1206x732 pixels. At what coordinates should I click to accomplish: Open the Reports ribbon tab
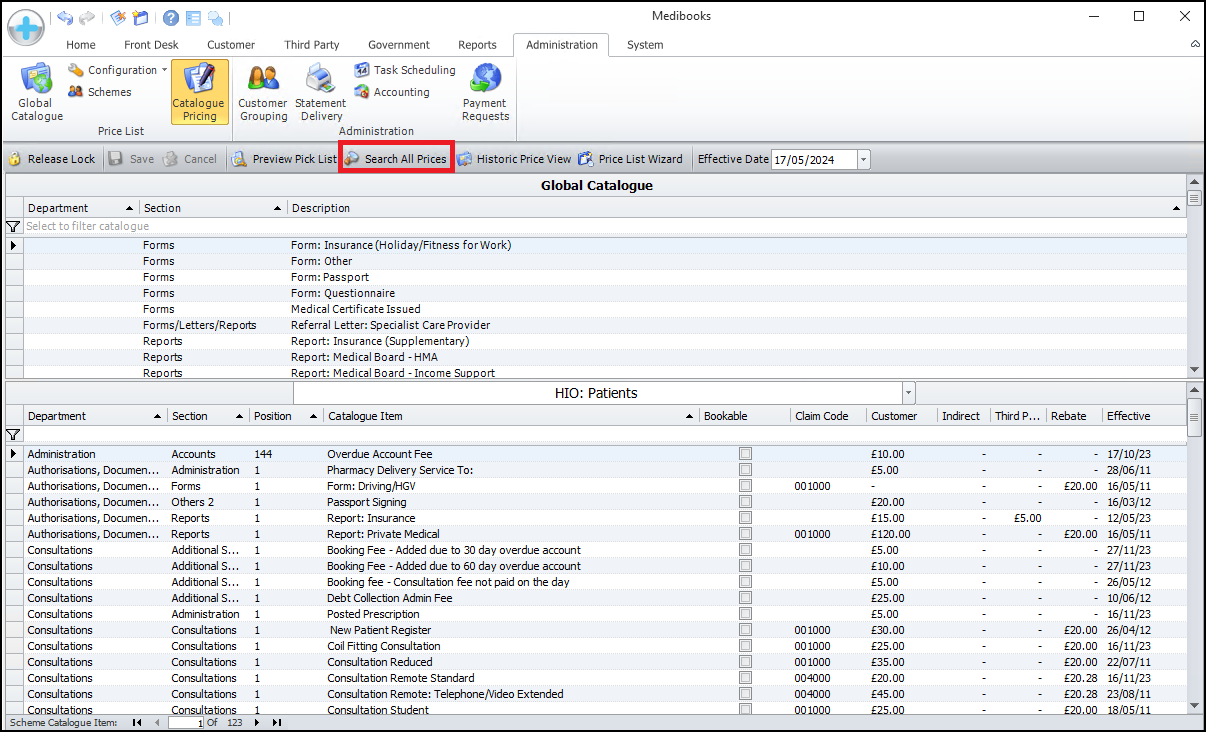(477, 45)
